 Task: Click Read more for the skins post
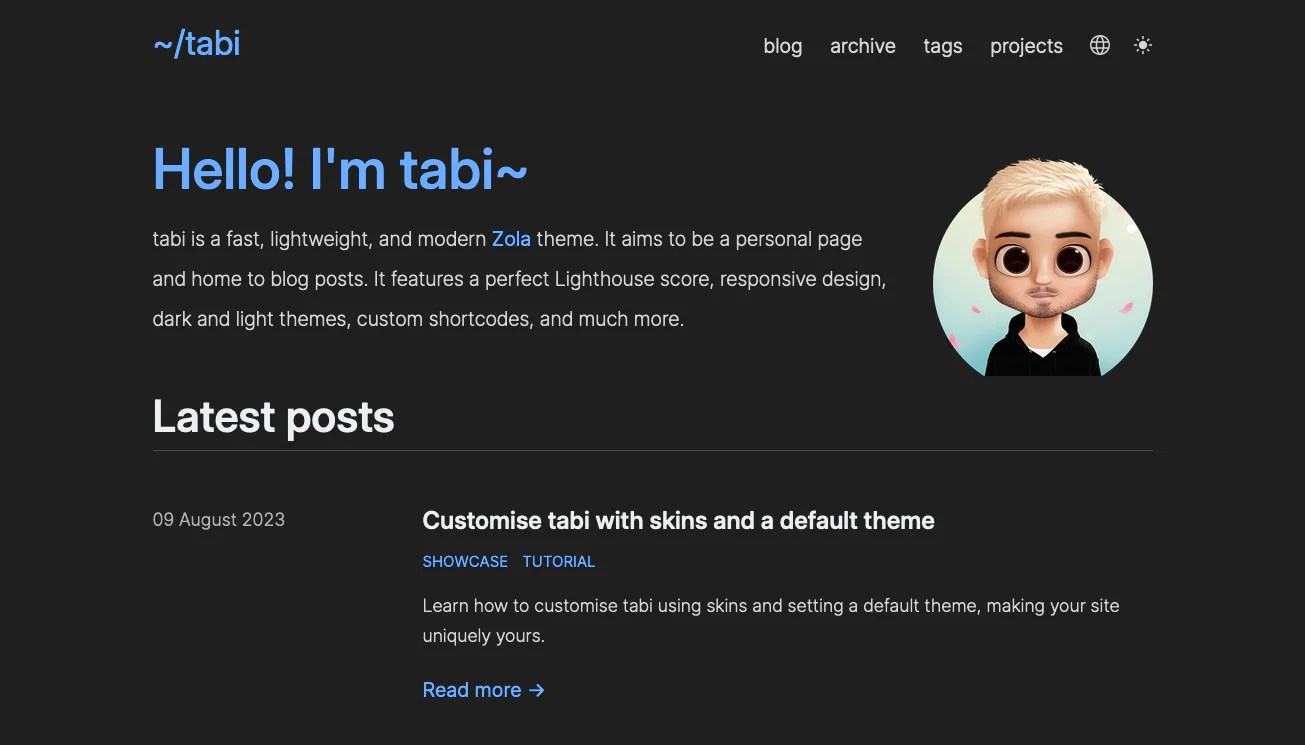pyautogui.click(x=472, y=690)
